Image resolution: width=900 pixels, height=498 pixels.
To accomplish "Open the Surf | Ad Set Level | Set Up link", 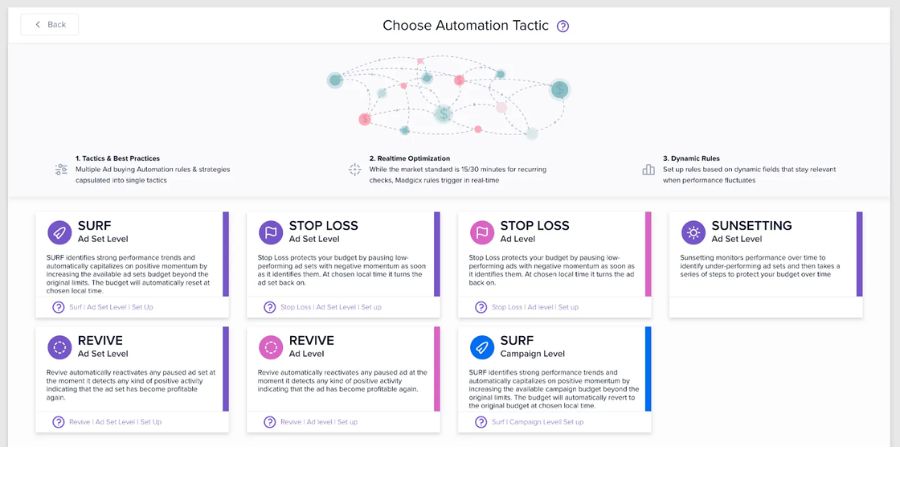I will [111, 307].
